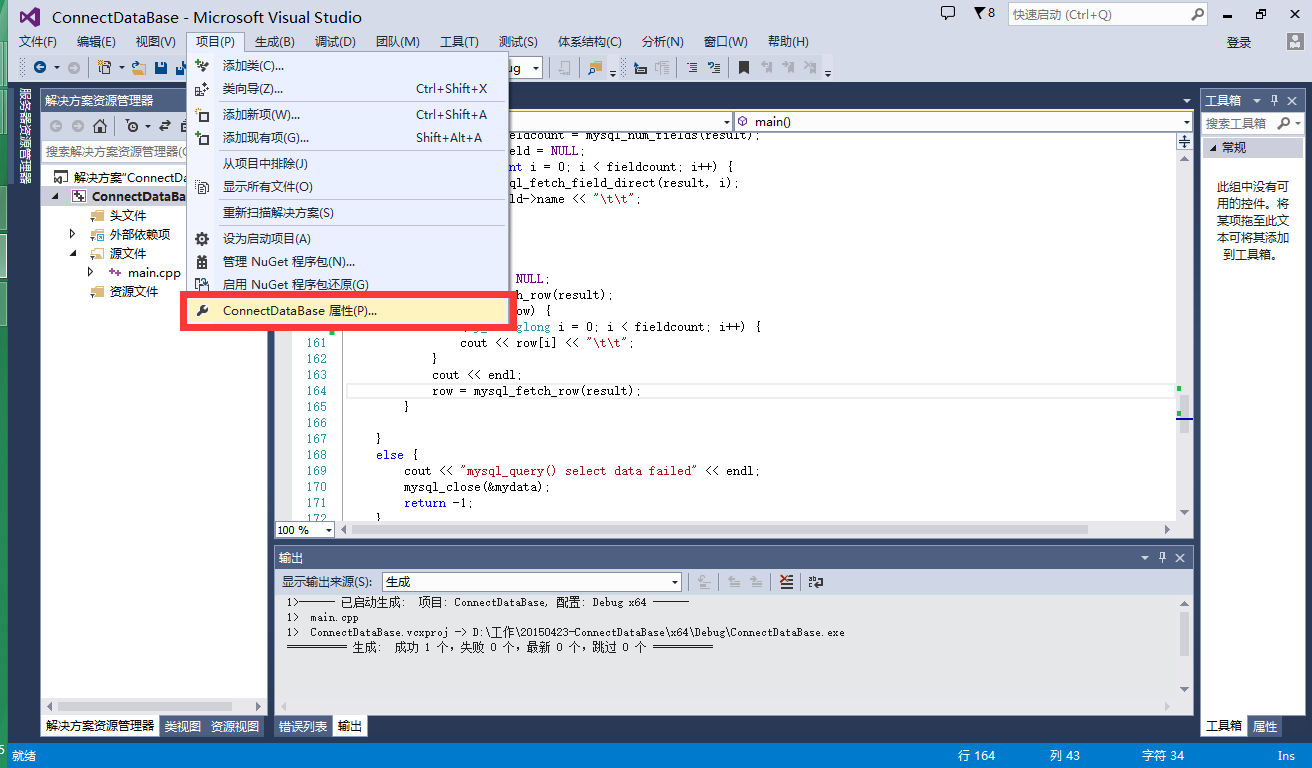
Task: Click the feedback speech bubble icon
Action: pyautogui.click(x=948, y=13)
